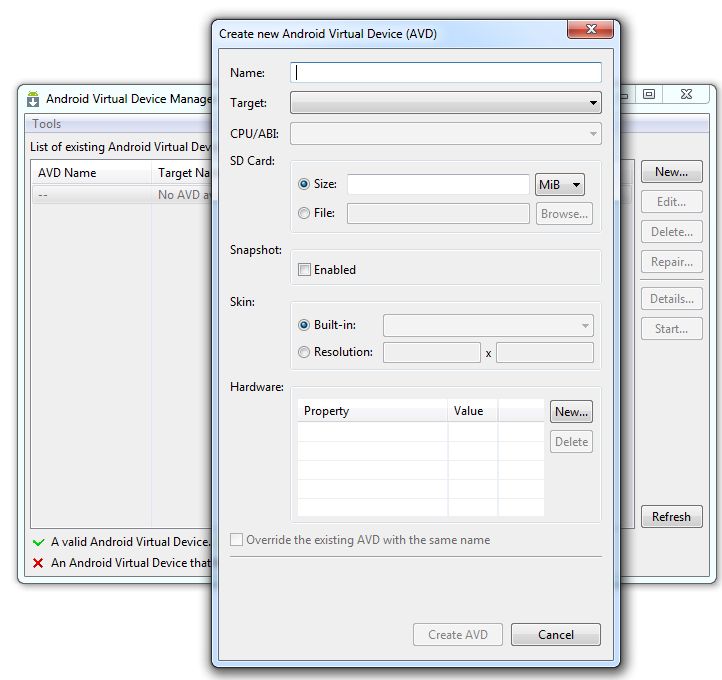The height and width of the screenshot is (680, 722).
Task: Click the SD Card File path field
Action: (438, 214)
